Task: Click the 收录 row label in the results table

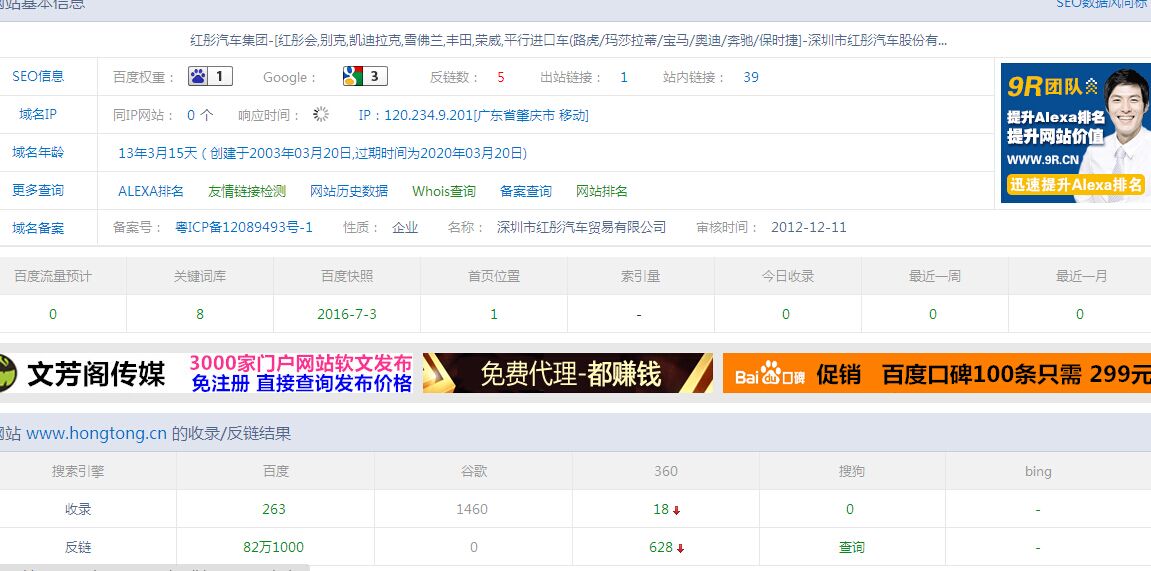Action: 78,509
